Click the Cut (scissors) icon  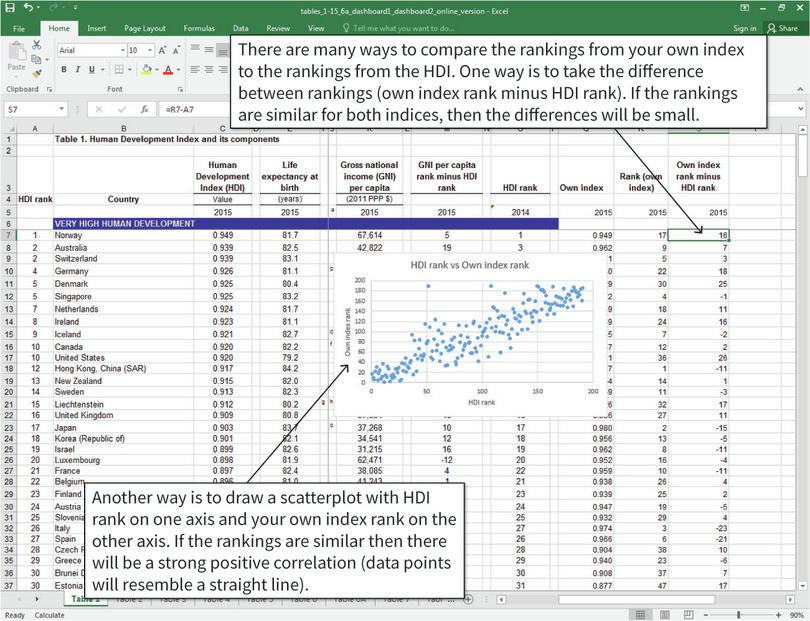[x=37, y=45]
